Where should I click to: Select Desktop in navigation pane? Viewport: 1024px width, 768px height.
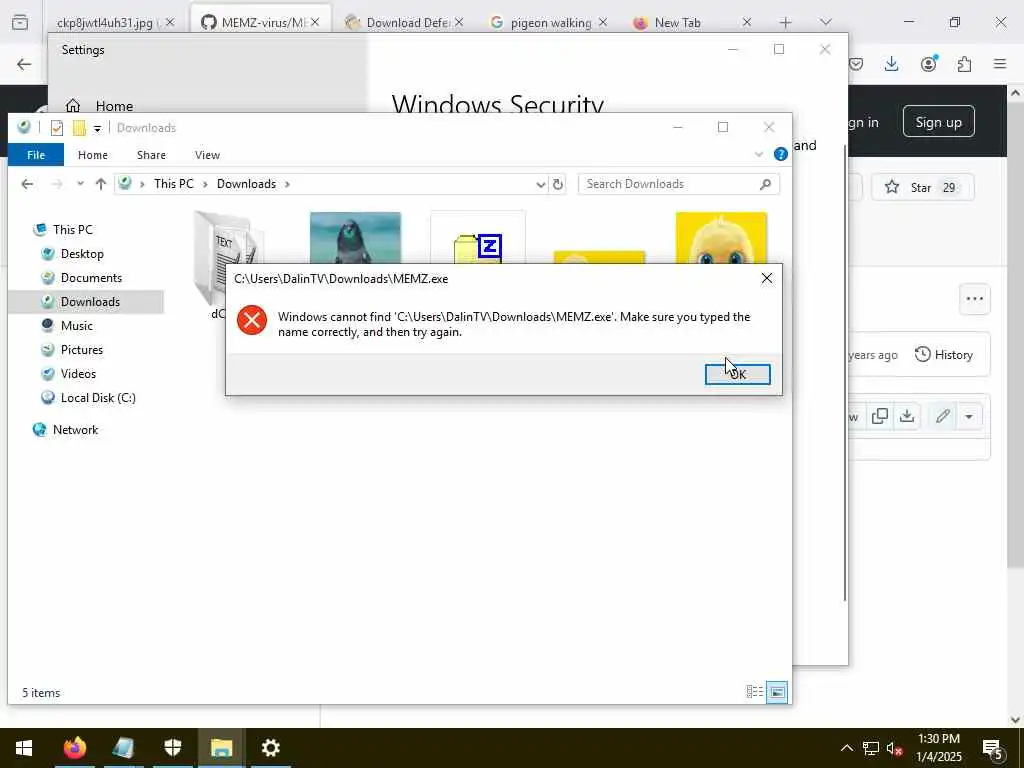tap(82, 254)
